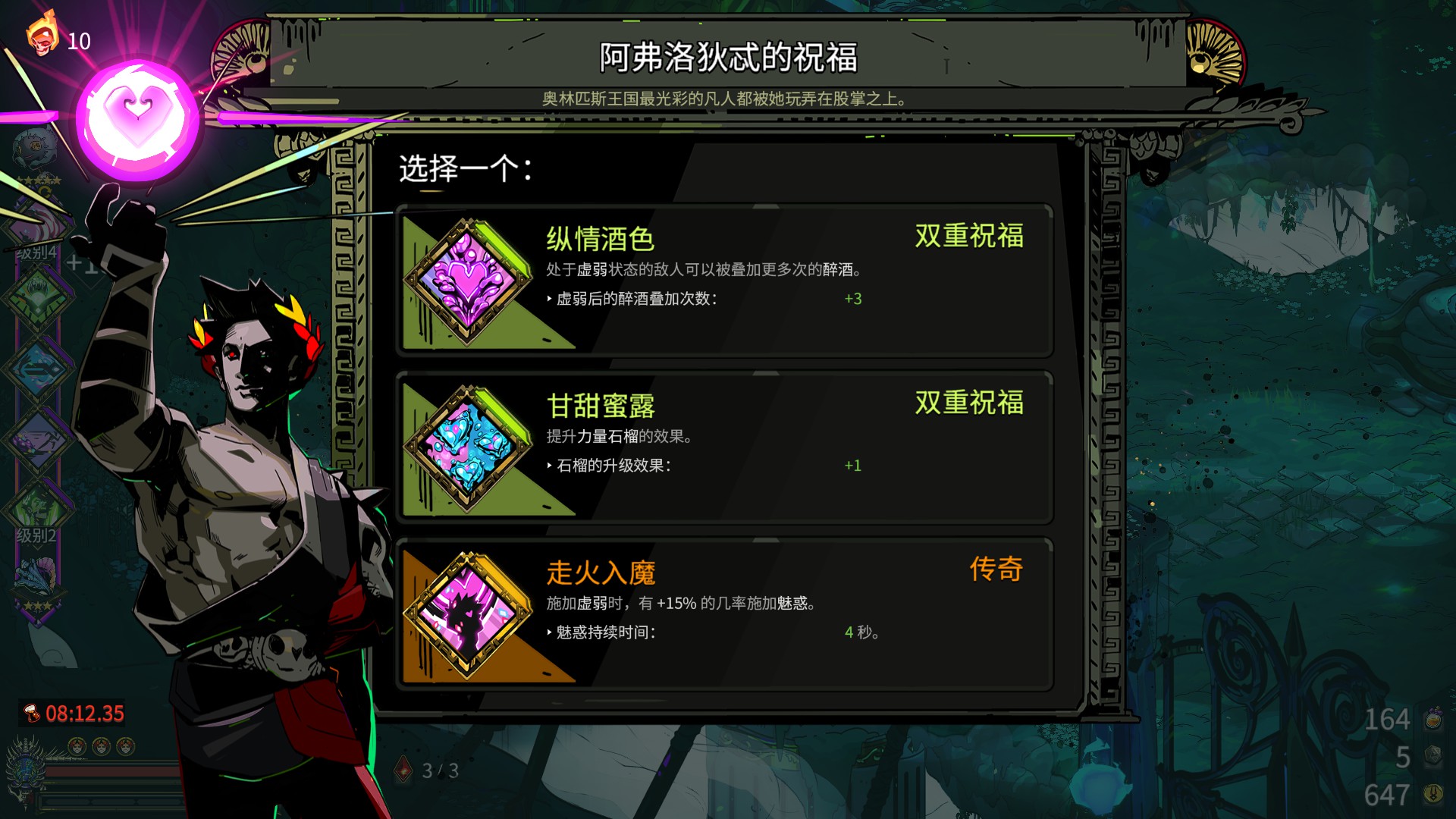Choose the 甘甜蜜露 boon title
Viewport: 1456px width, 819px height.
tap(600, 406)
